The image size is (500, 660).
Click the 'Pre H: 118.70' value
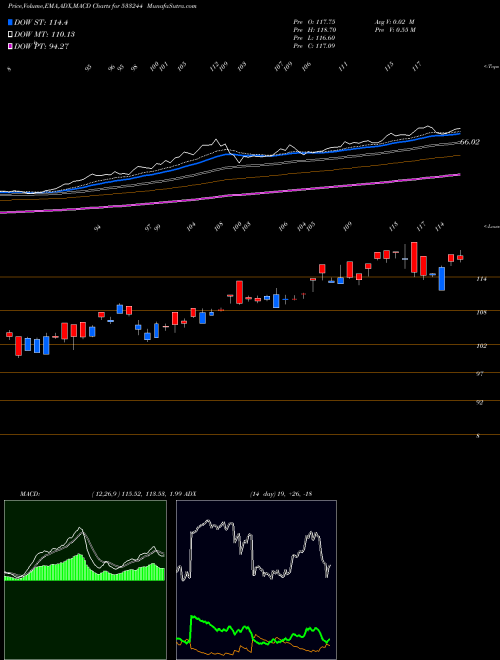(x=314, y=30)
